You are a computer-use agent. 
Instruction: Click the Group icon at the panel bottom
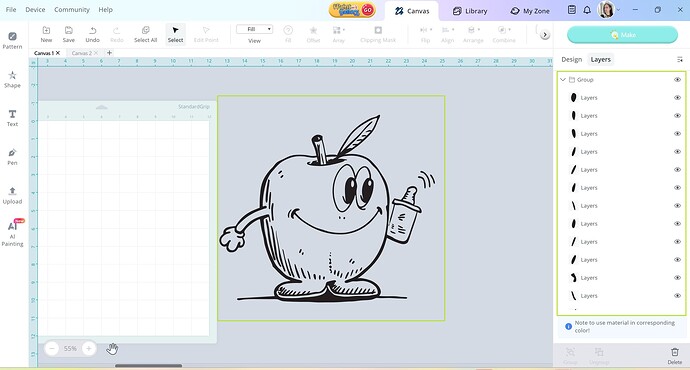[570, 352]
